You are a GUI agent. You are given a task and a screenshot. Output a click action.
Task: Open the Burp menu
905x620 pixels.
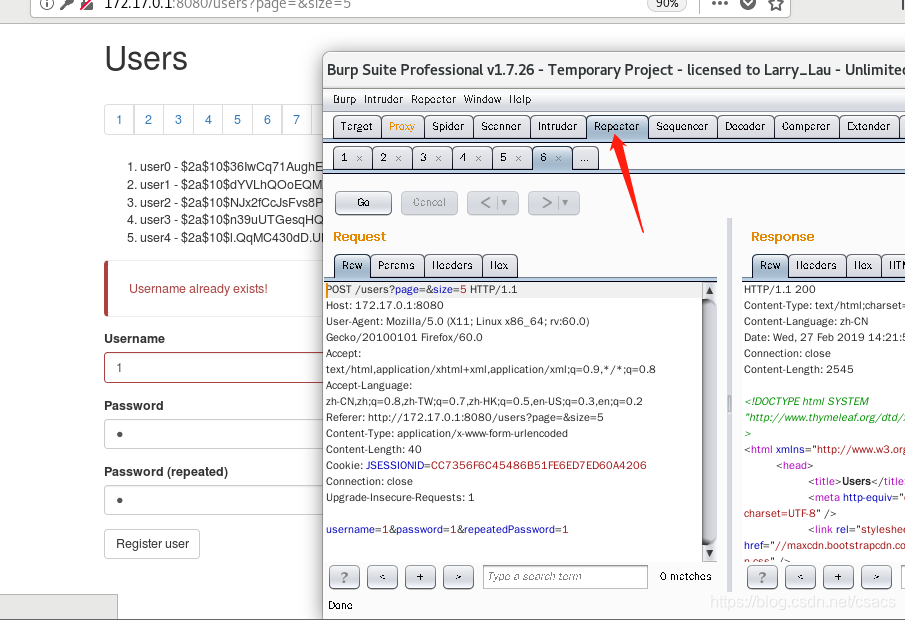pos(345,99)
